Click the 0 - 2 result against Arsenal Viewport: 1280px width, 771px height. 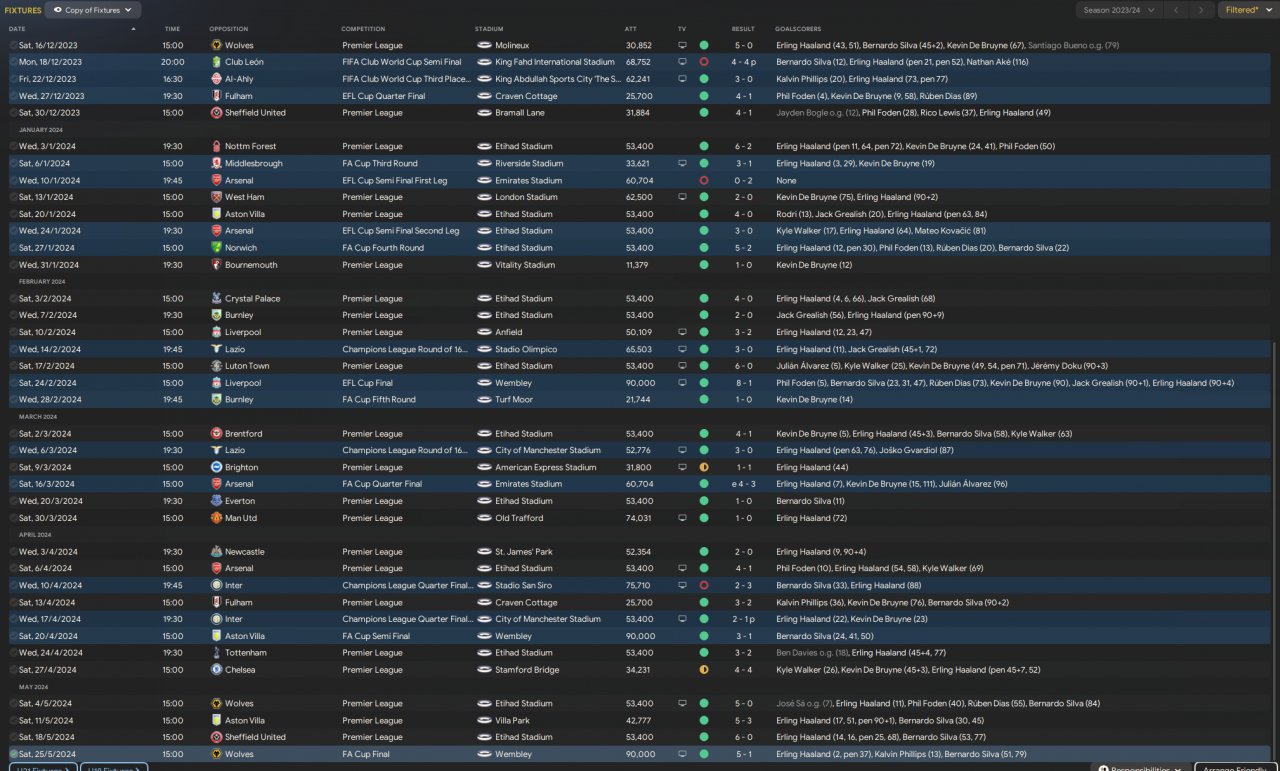click(743, 181)
